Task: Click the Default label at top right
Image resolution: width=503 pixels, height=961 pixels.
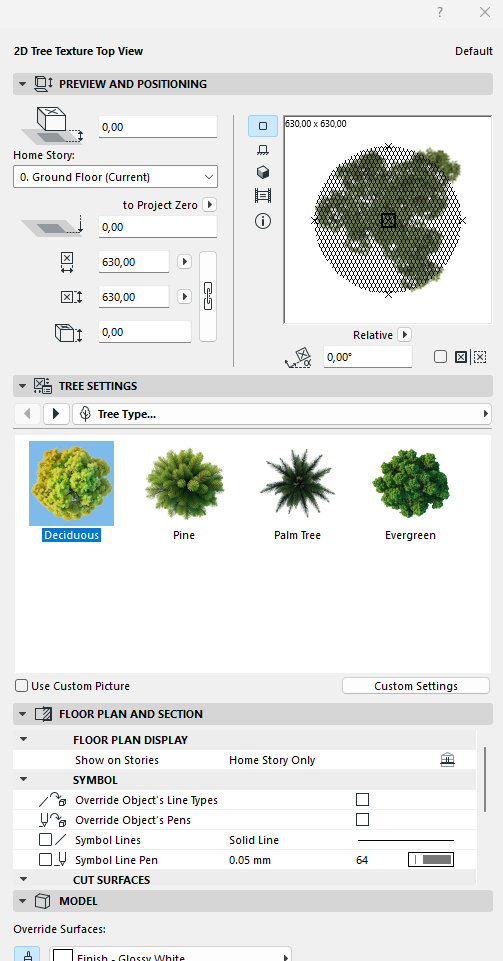Action: (474, 51)
